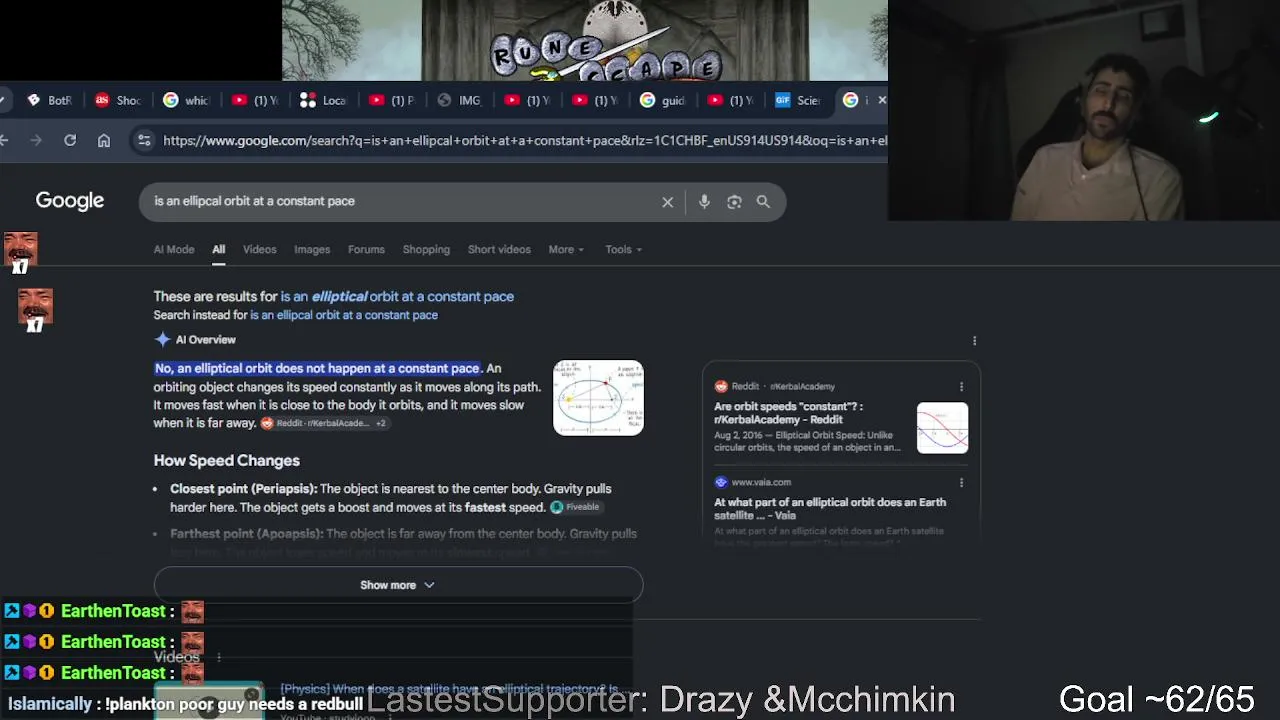Switch to Videos results tab

260,250
